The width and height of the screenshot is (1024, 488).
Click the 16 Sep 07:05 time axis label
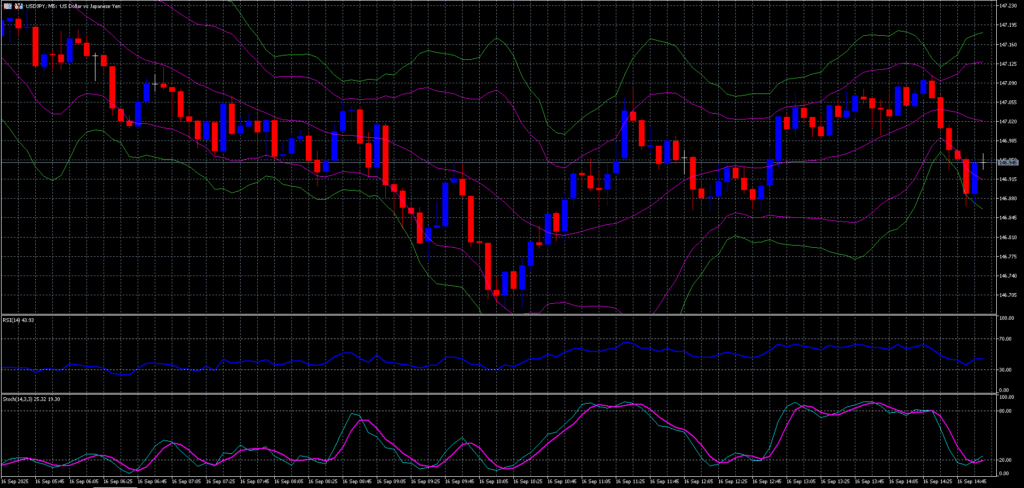click(x=188, y=481)
